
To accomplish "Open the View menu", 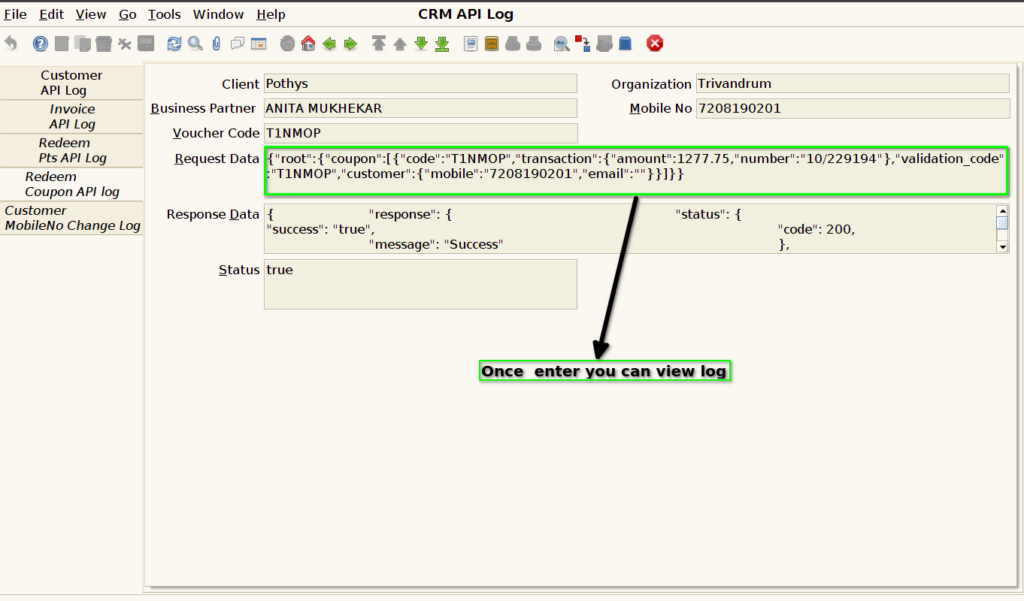I will [x=90, y=14].
